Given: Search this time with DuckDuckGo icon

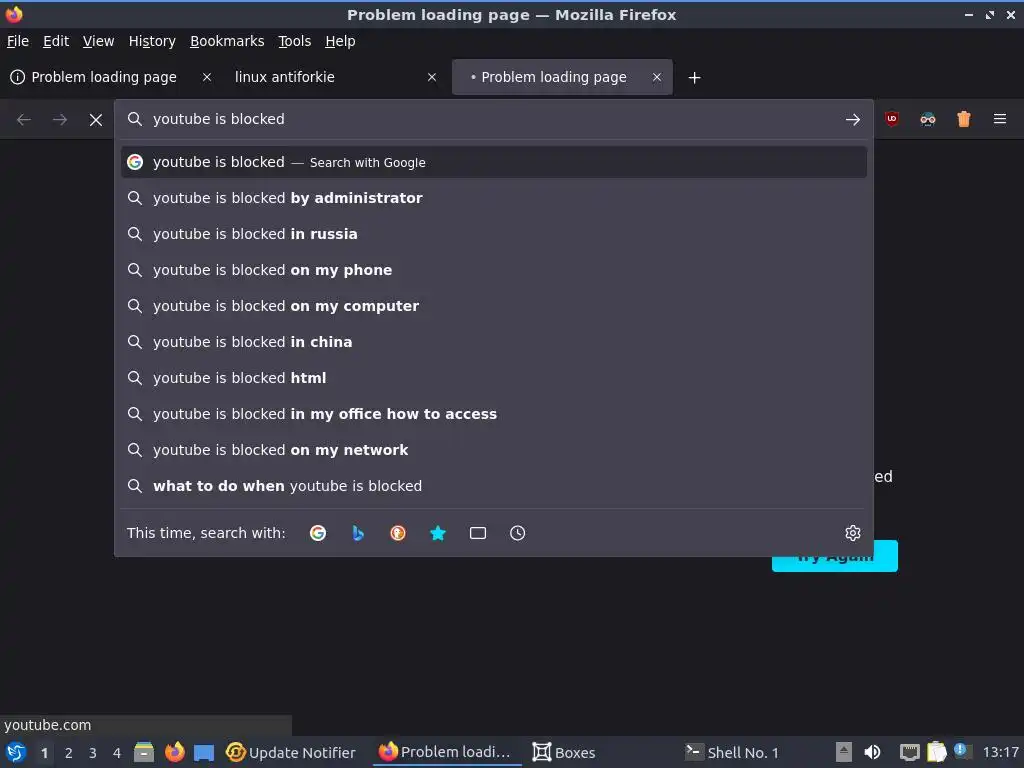Looking at the screenshot, I should [398, 533].
